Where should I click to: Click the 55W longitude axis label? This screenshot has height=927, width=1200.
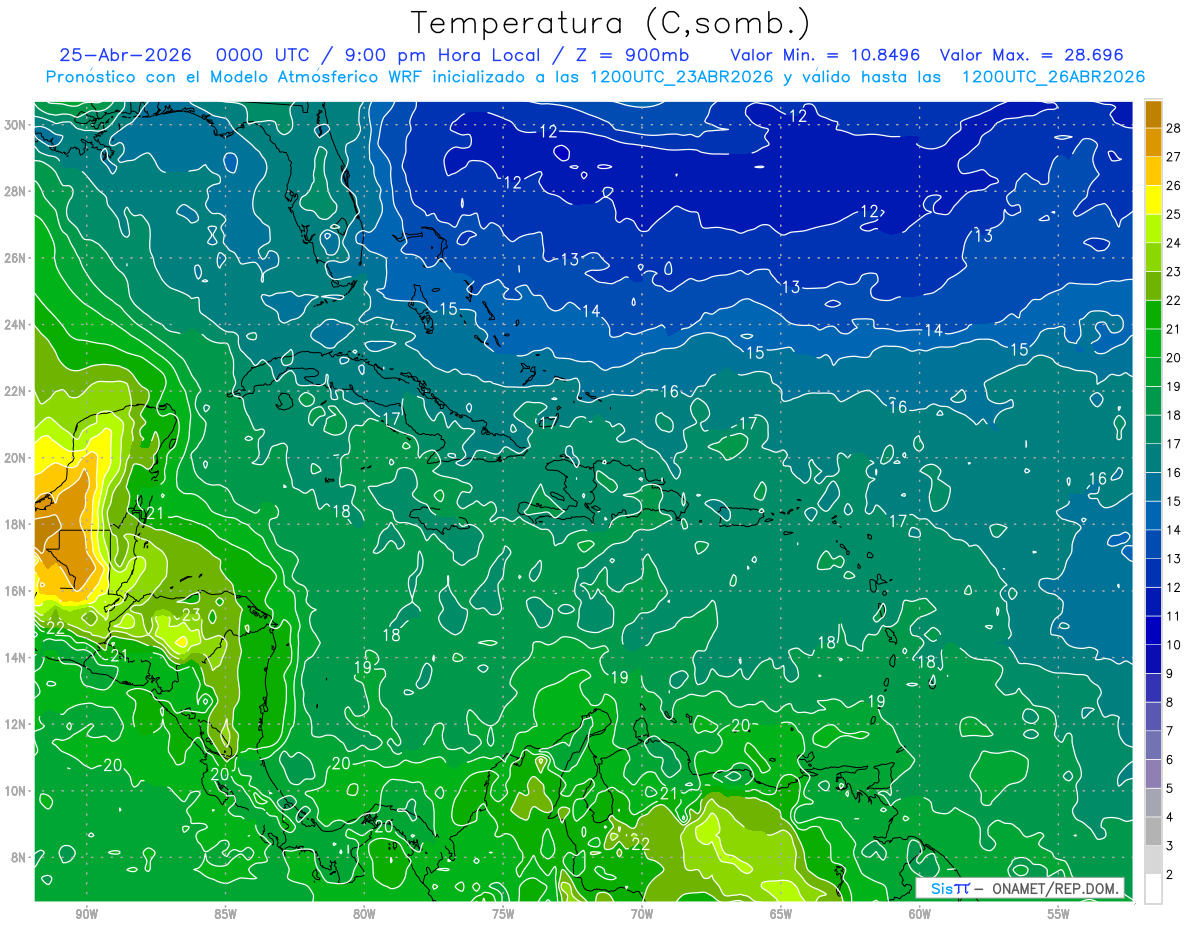(x=1059, y=914)
